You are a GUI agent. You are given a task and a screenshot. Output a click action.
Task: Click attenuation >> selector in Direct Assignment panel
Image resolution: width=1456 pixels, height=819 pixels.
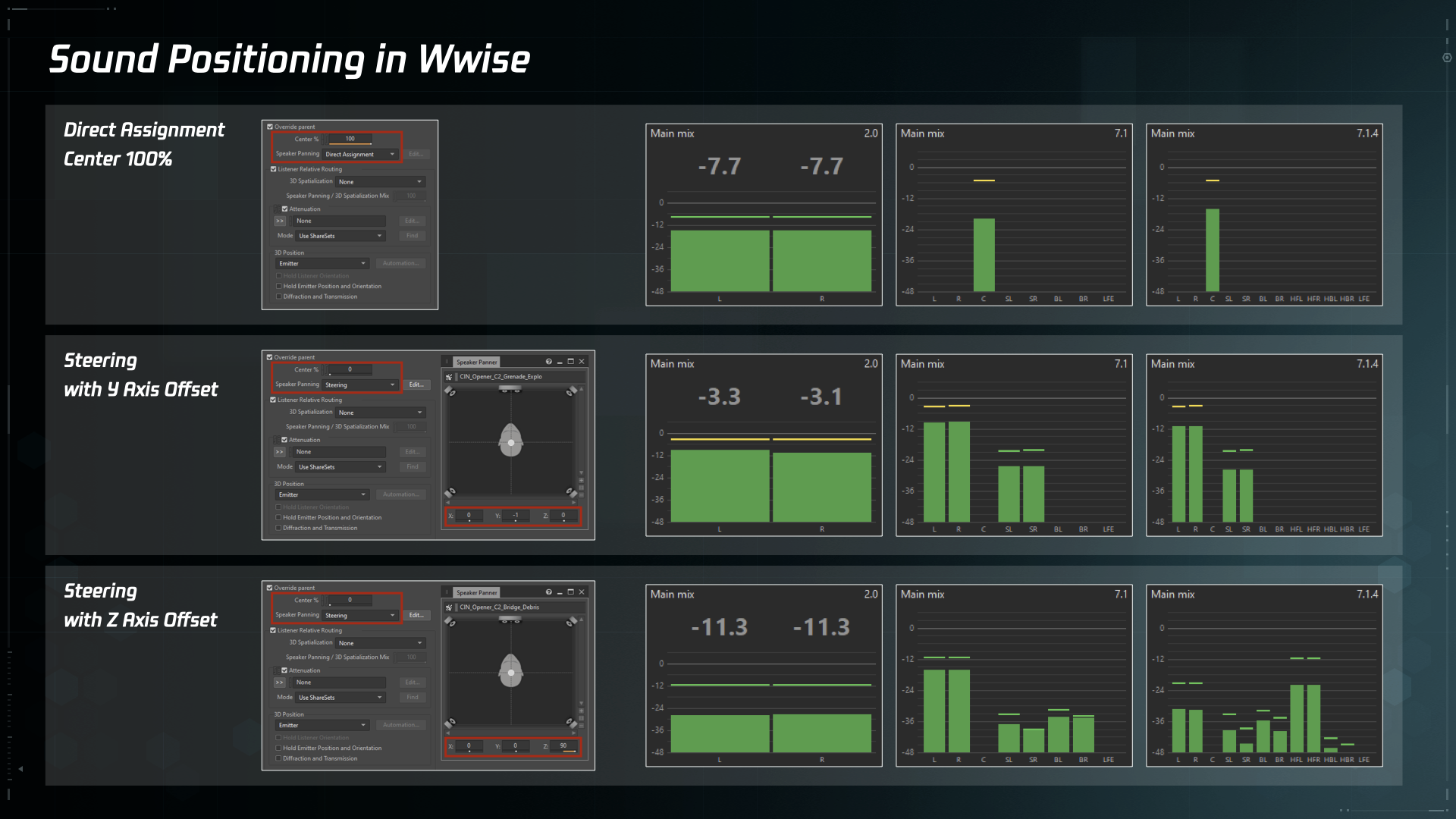point(280,221)
